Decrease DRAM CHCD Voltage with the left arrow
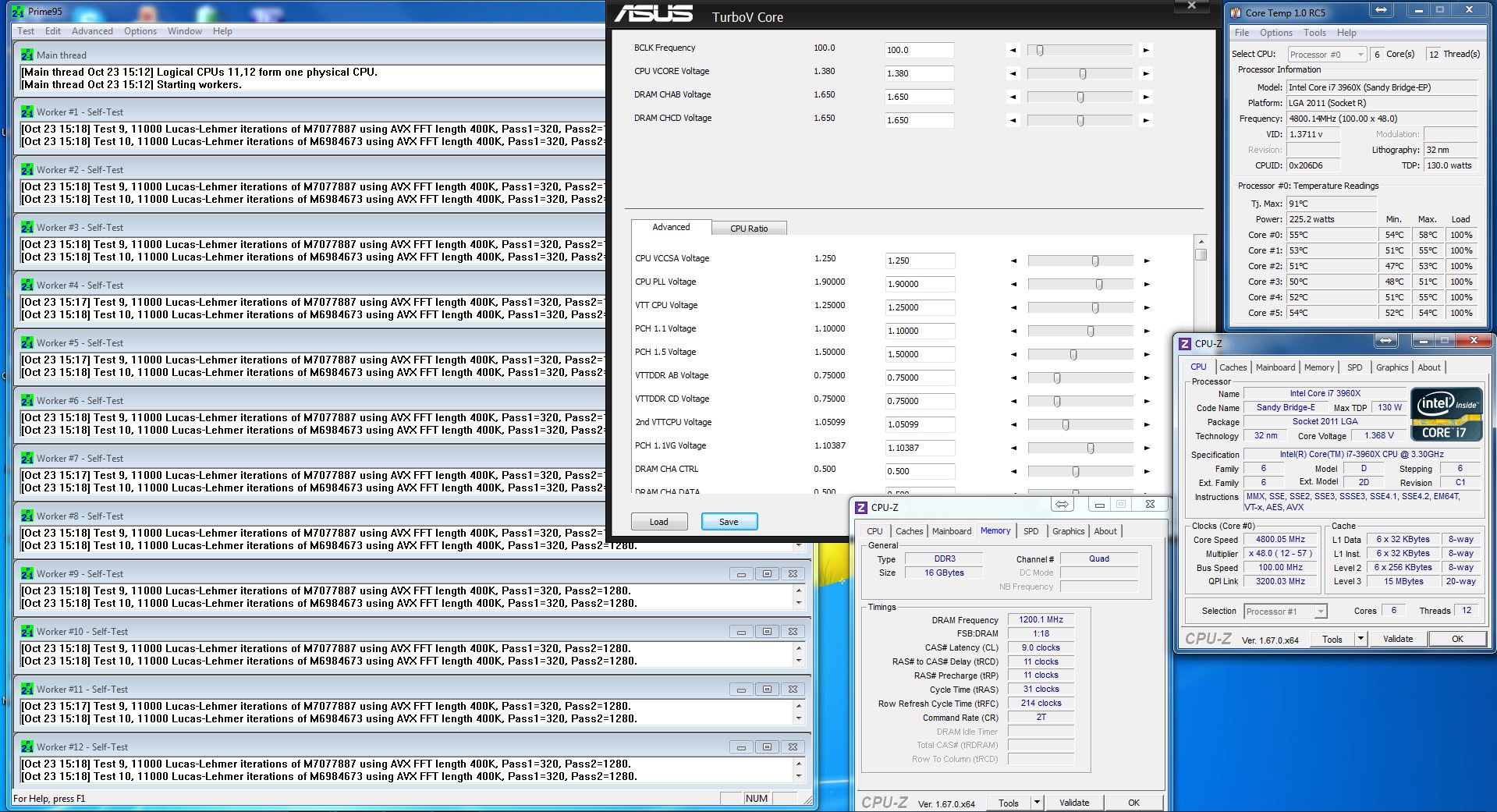The image size is (1497, 812). pyautogui.click(x=1013, y=120)
